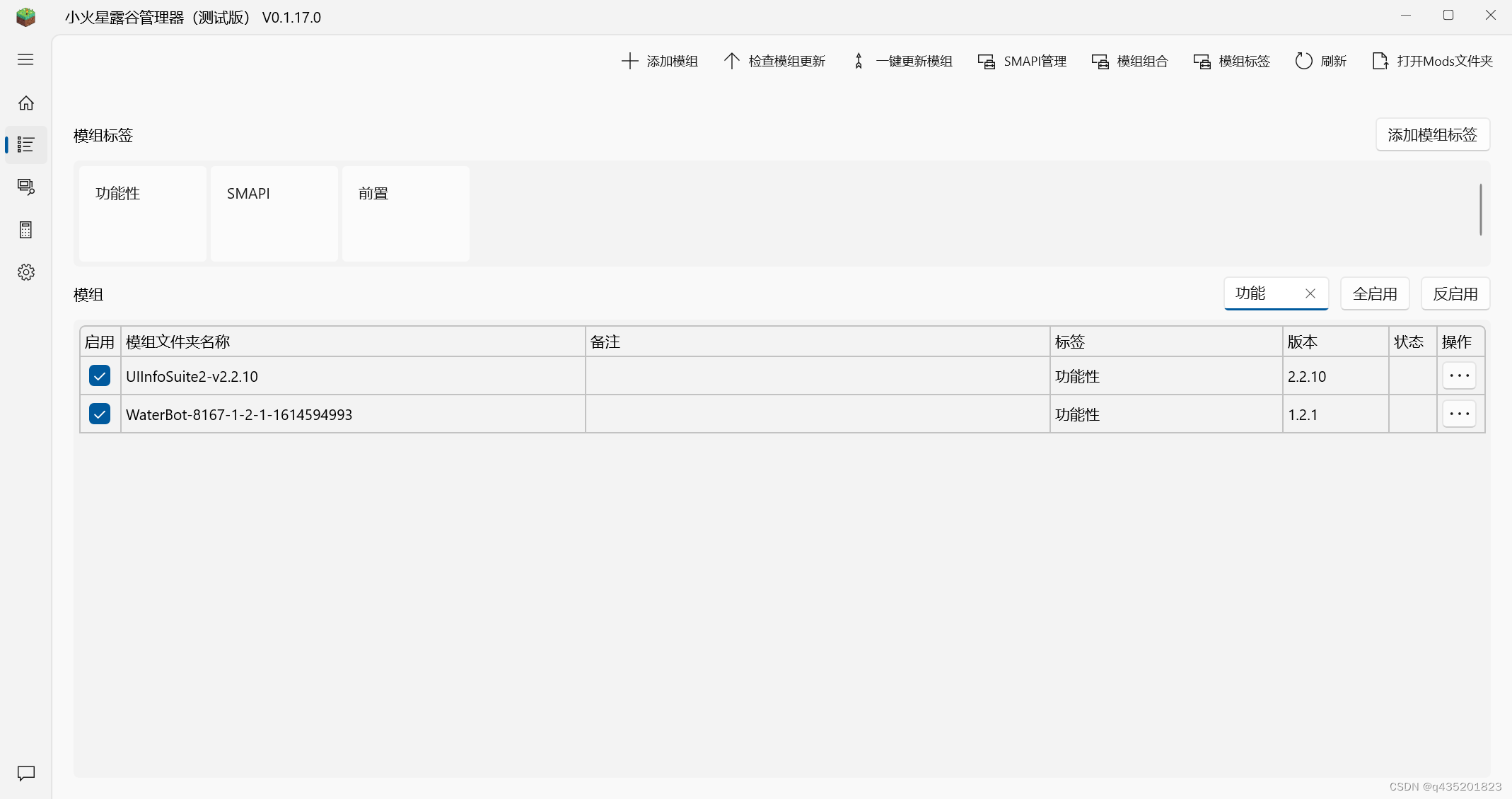Refresh the mod list
The image size is (1512, 799).
pos(1320,61)
